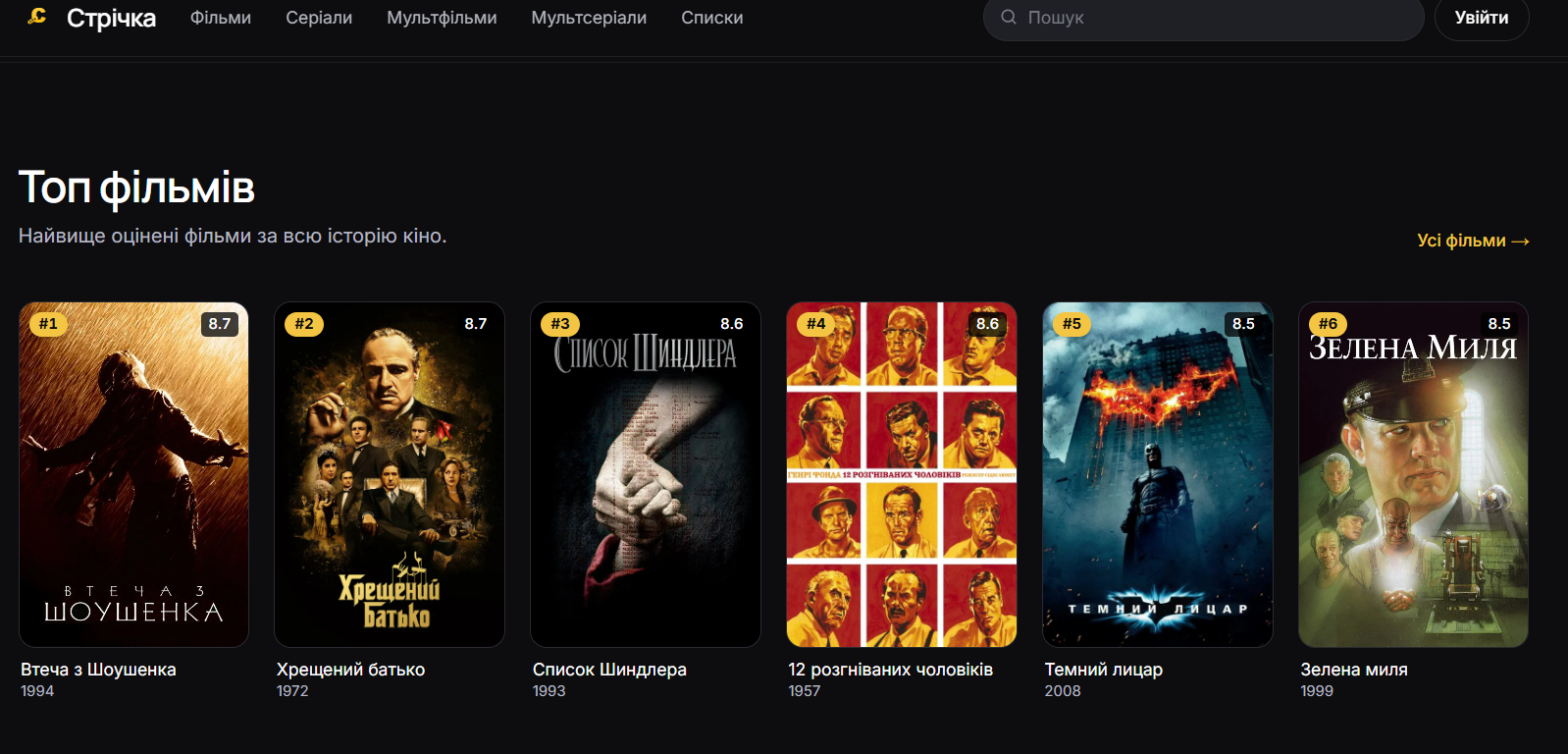Viewport: 1568px width, 754px height.
Task: Open the Списки page
Action: pos(712,18)
